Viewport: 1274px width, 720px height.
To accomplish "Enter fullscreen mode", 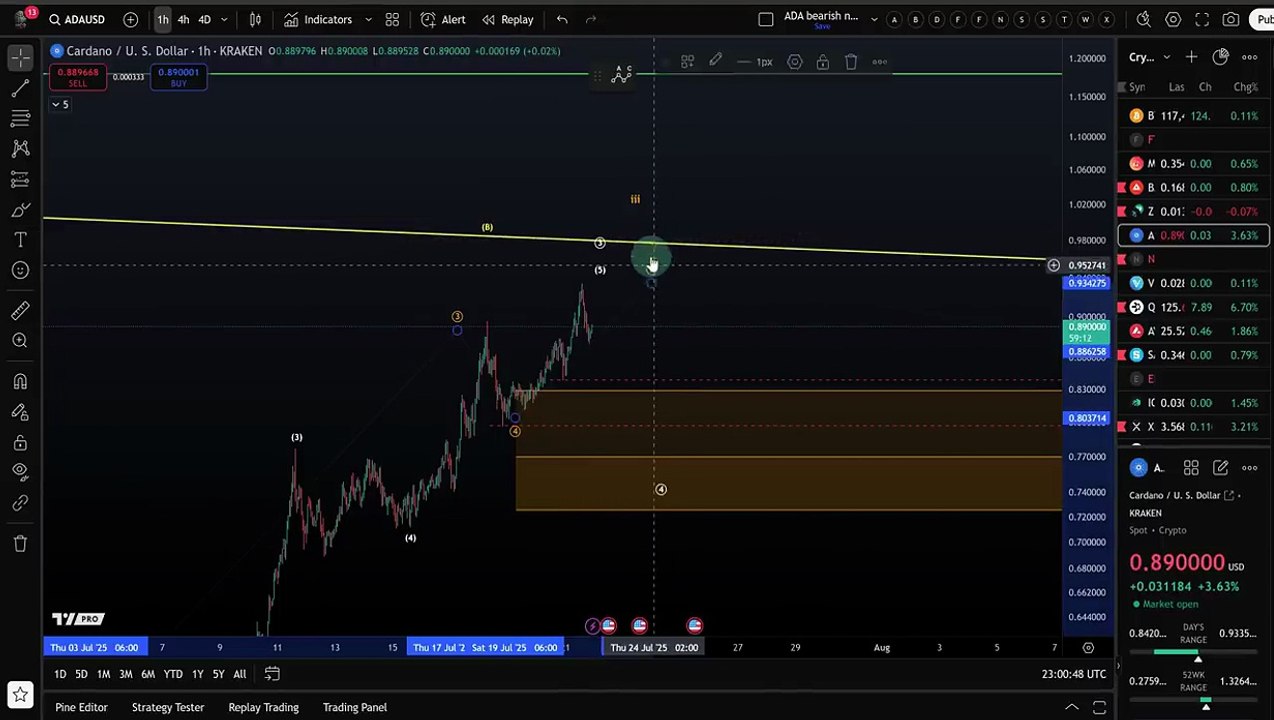I will [1202, 19].
